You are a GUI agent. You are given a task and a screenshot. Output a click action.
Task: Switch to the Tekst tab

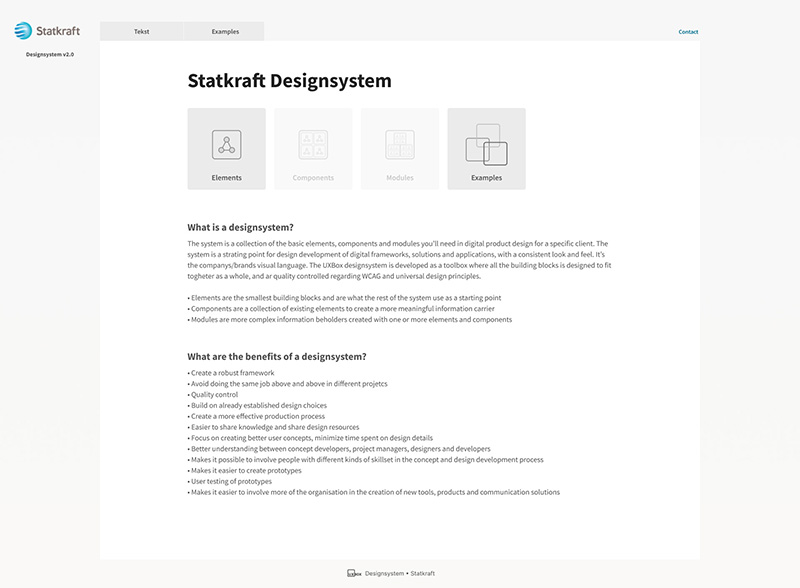pos(141,31)
